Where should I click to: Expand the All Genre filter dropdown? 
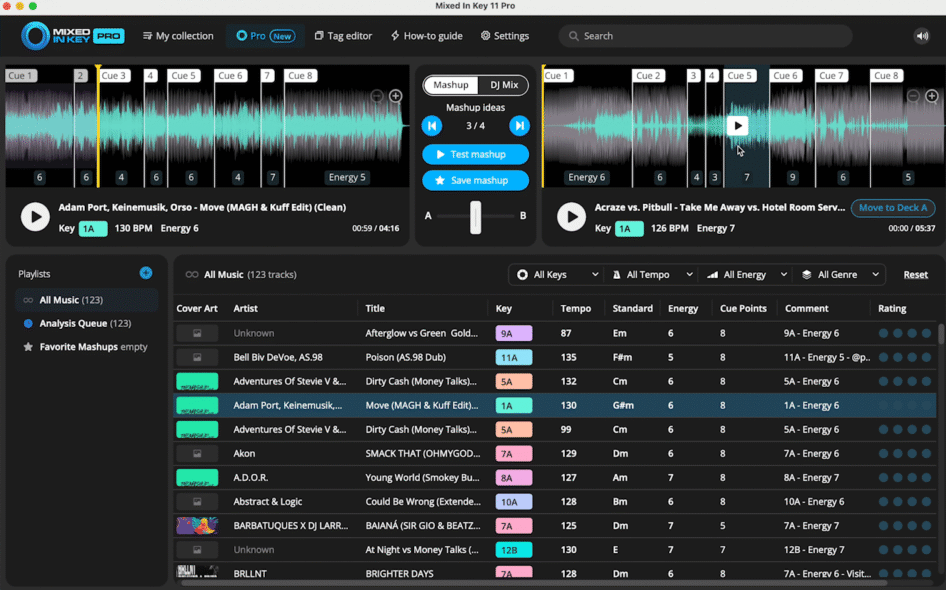tap(842, 275)
